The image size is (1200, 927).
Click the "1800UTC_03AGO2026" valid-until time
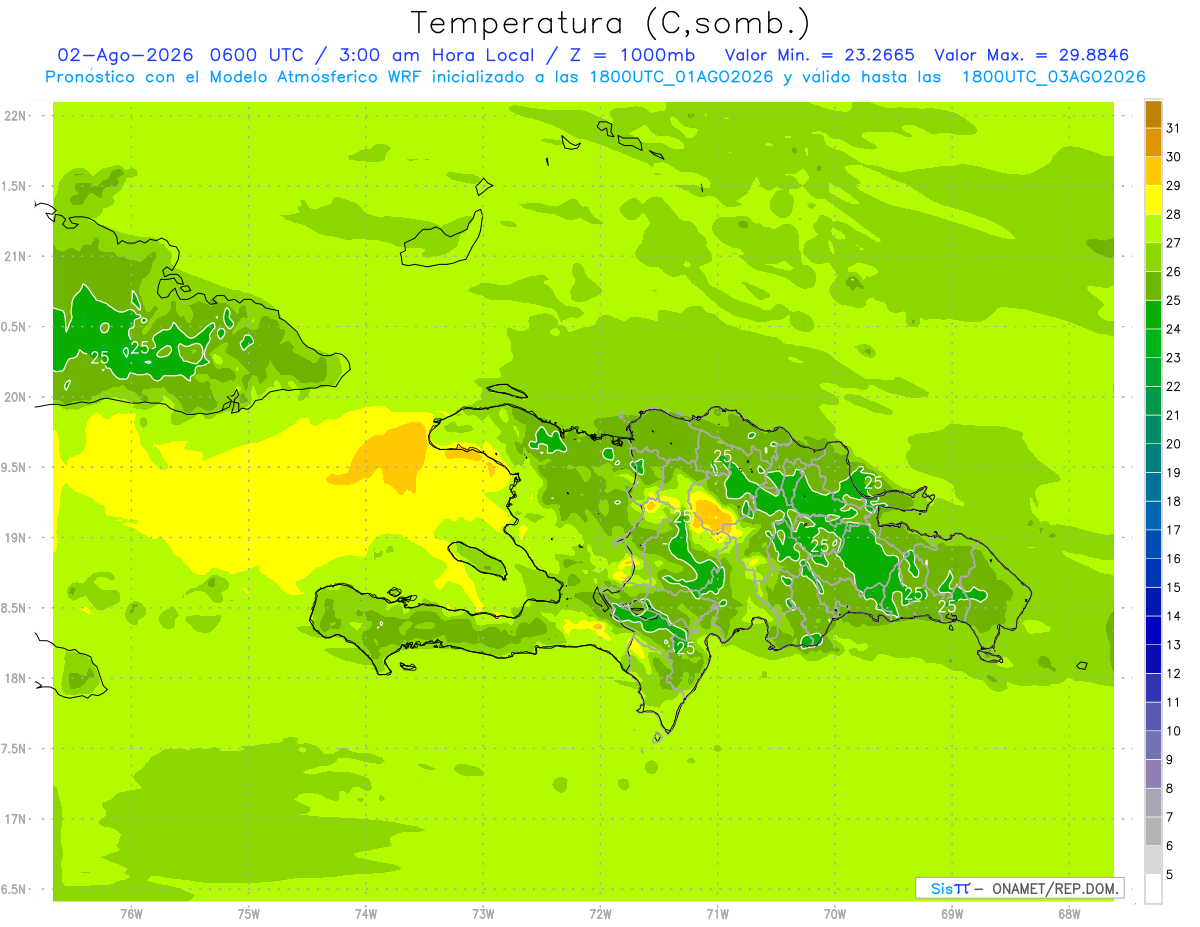pos(1053,77)
